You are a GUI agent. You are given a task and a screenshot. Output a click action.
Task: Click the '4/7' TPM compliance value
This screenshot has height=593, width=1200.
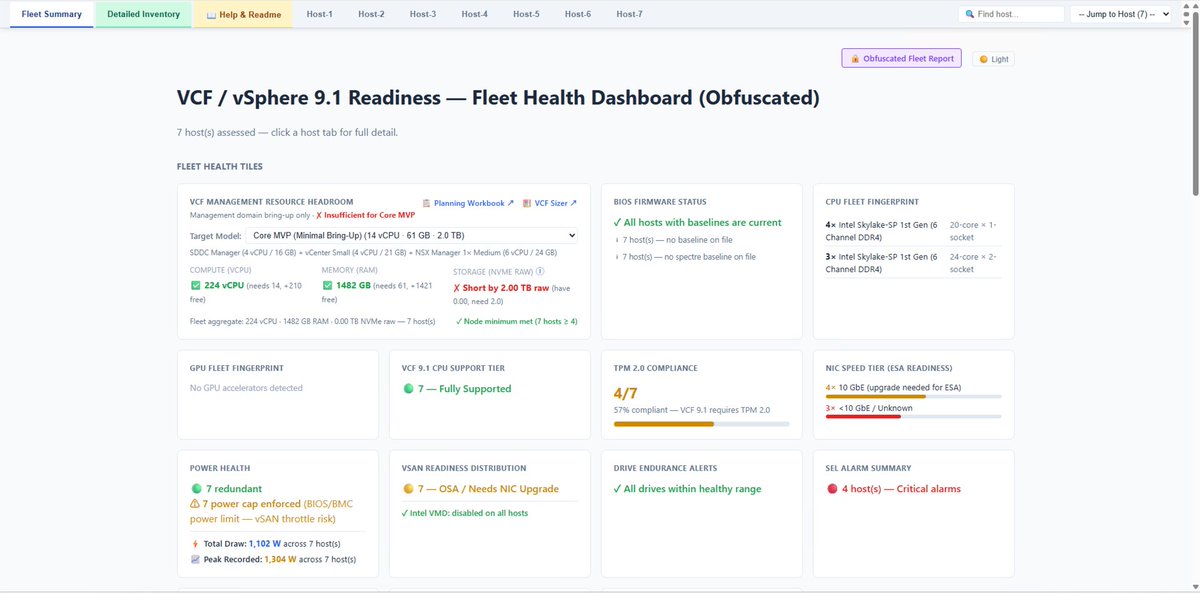coord(626,393)
